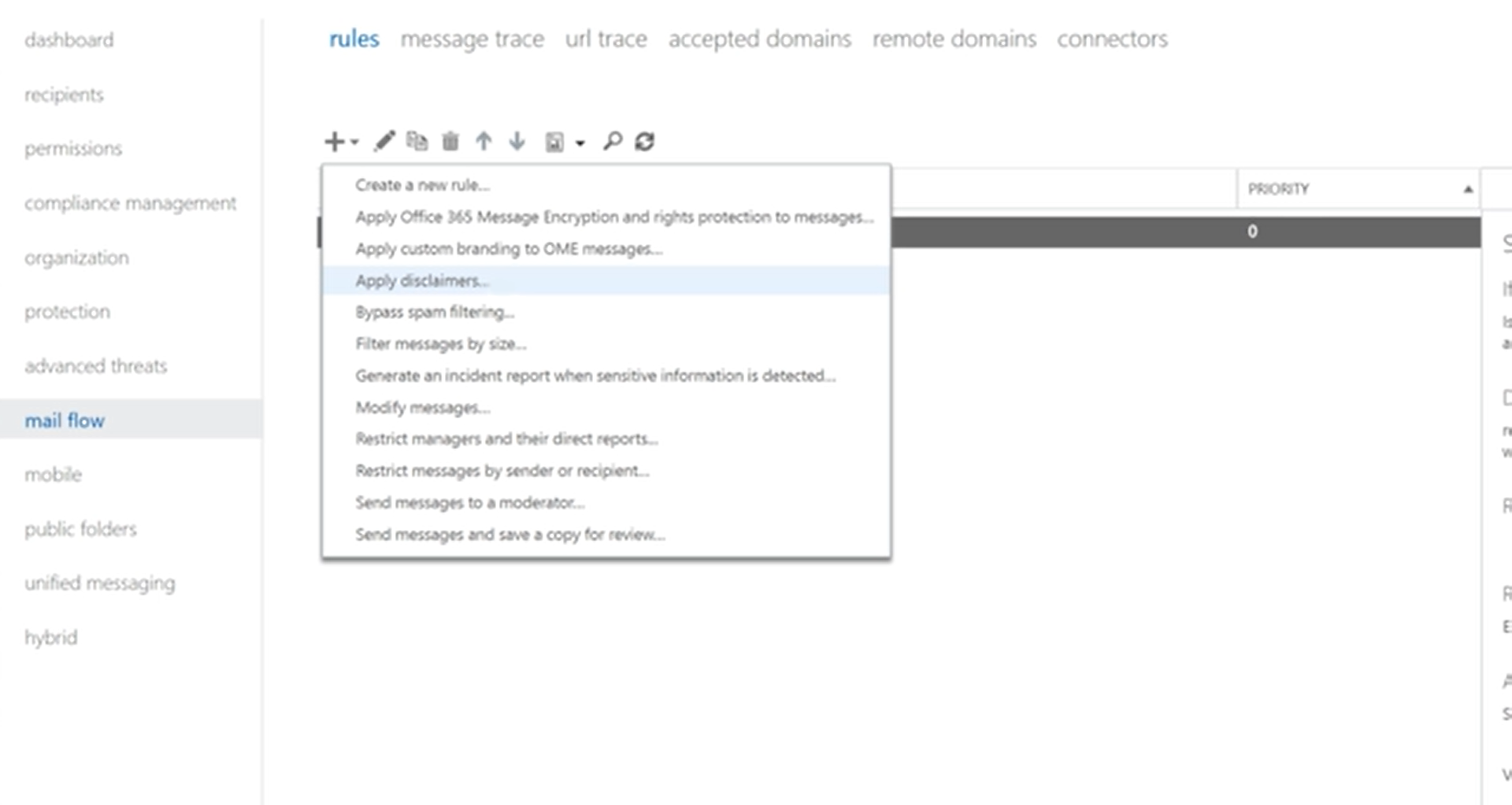This screenshot has height=805, width=1512.
Task: Open Search with the magnifier icon
Action: coord(612,141)
